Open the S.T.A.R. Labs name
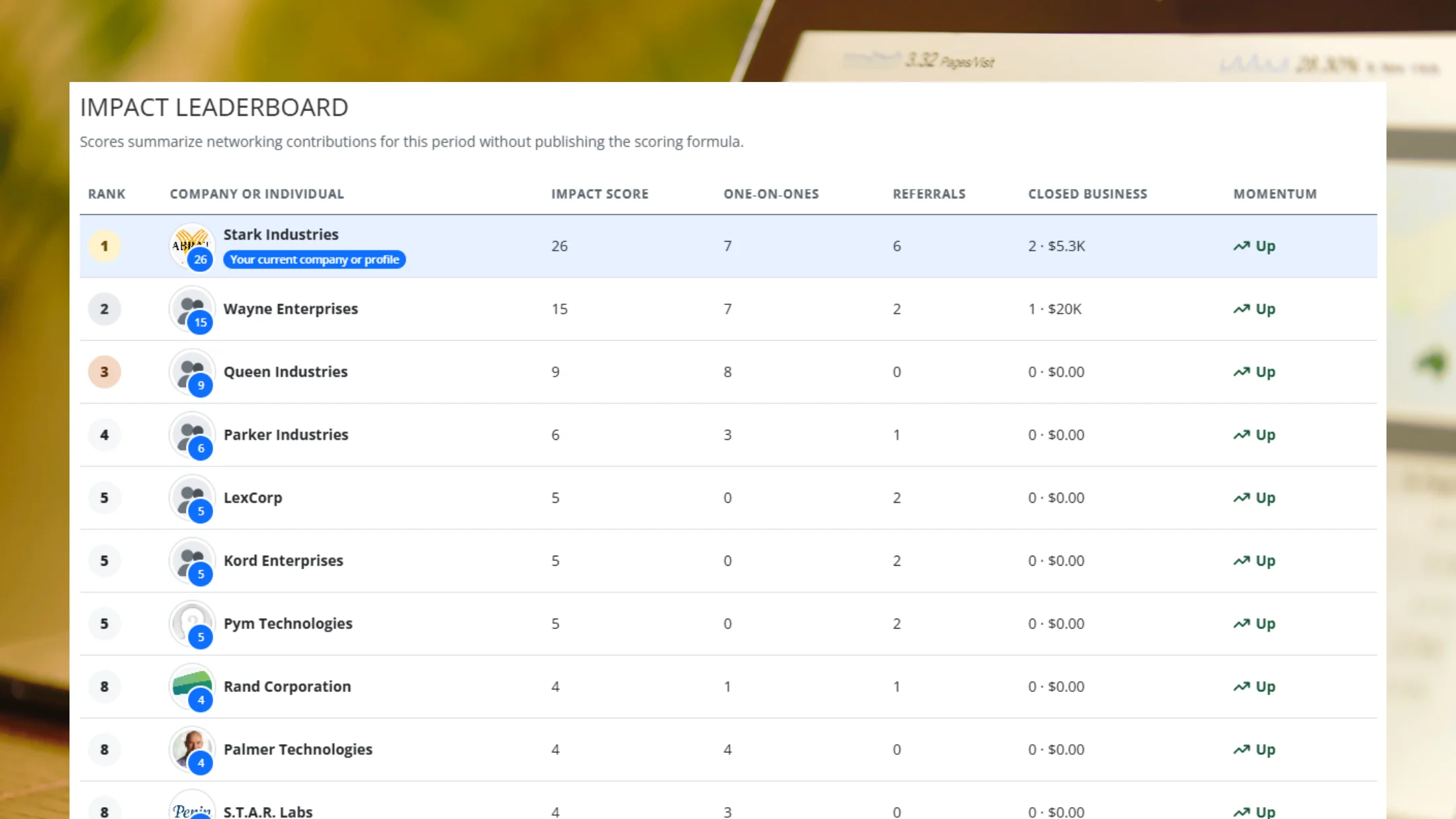The image size is (1456, 819). pyautogui.click(x=268, y=811)
